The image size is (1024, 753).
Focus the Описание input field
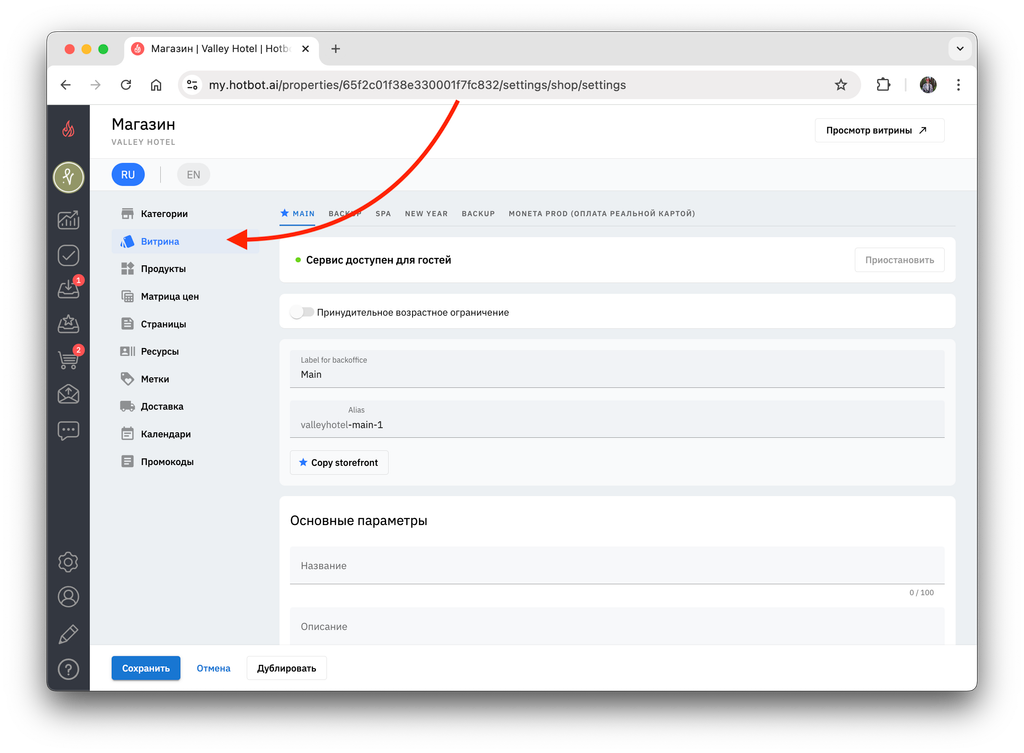pyautogui.click(x=617, y=626)
